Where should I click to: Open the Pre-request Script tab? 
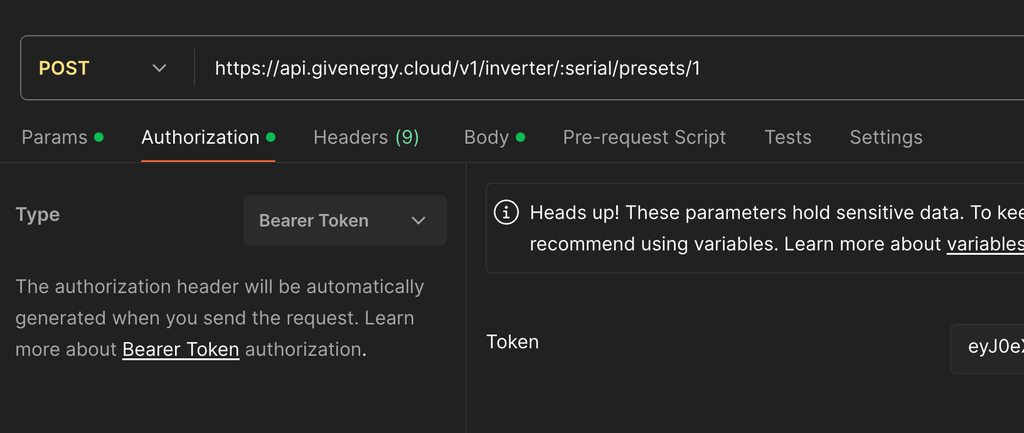click(644, 137)
